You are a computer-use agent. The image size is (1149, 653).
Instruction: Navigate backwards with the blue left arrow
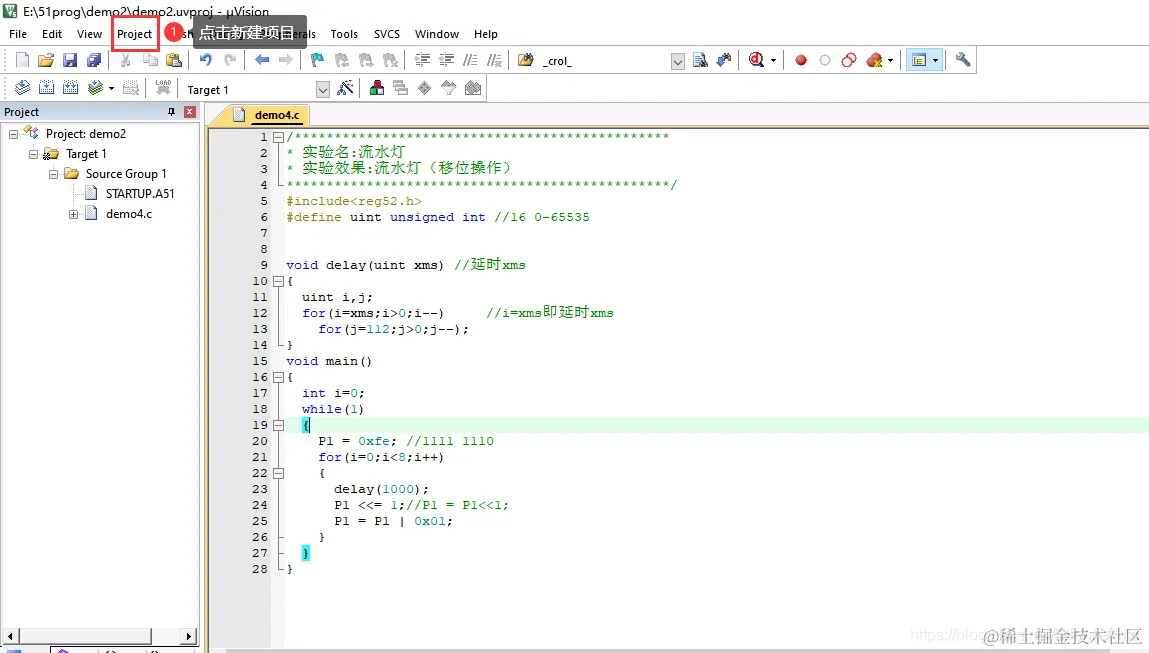point(262,60)
